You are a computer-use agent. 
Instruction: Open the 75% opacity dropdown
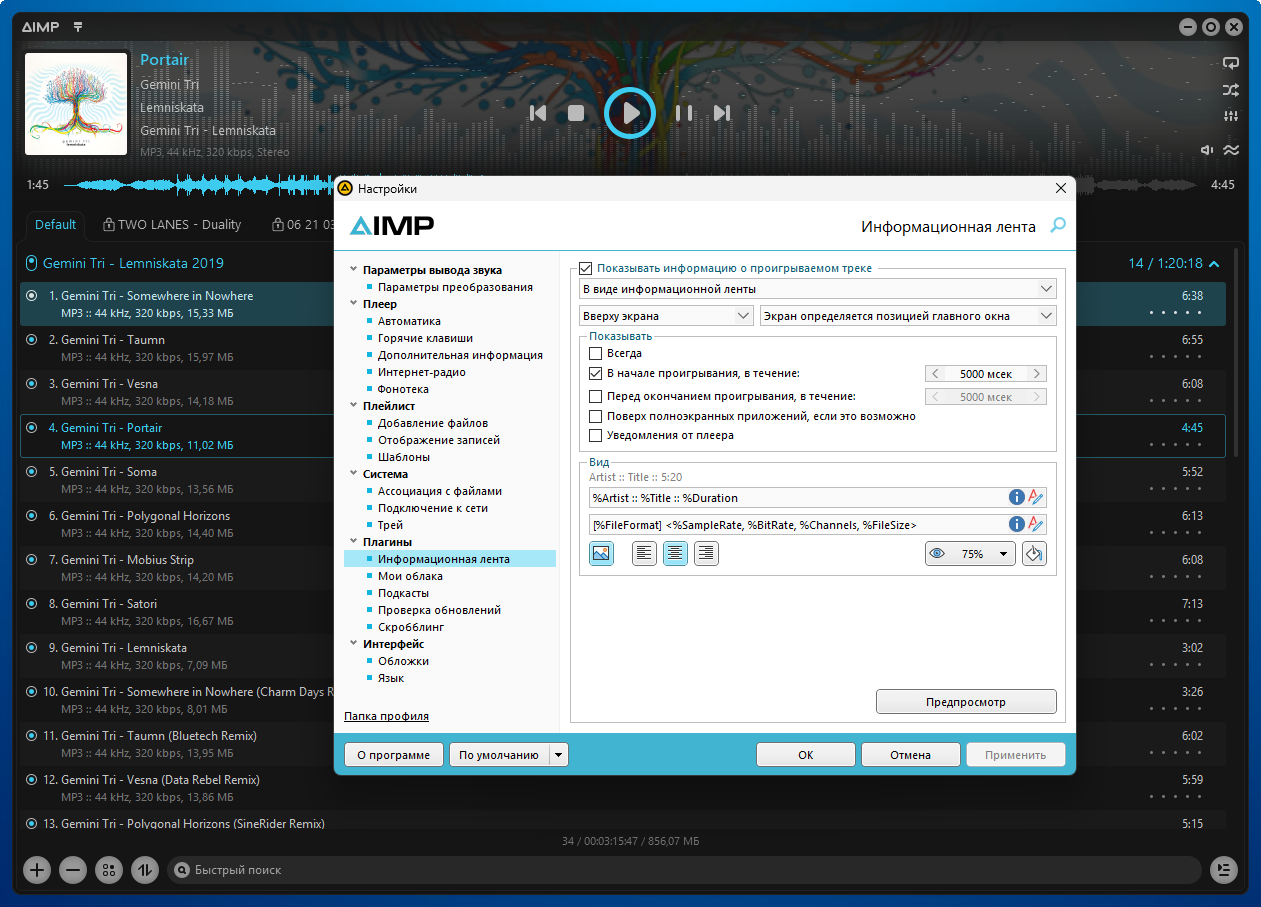(x=970, y=553)
